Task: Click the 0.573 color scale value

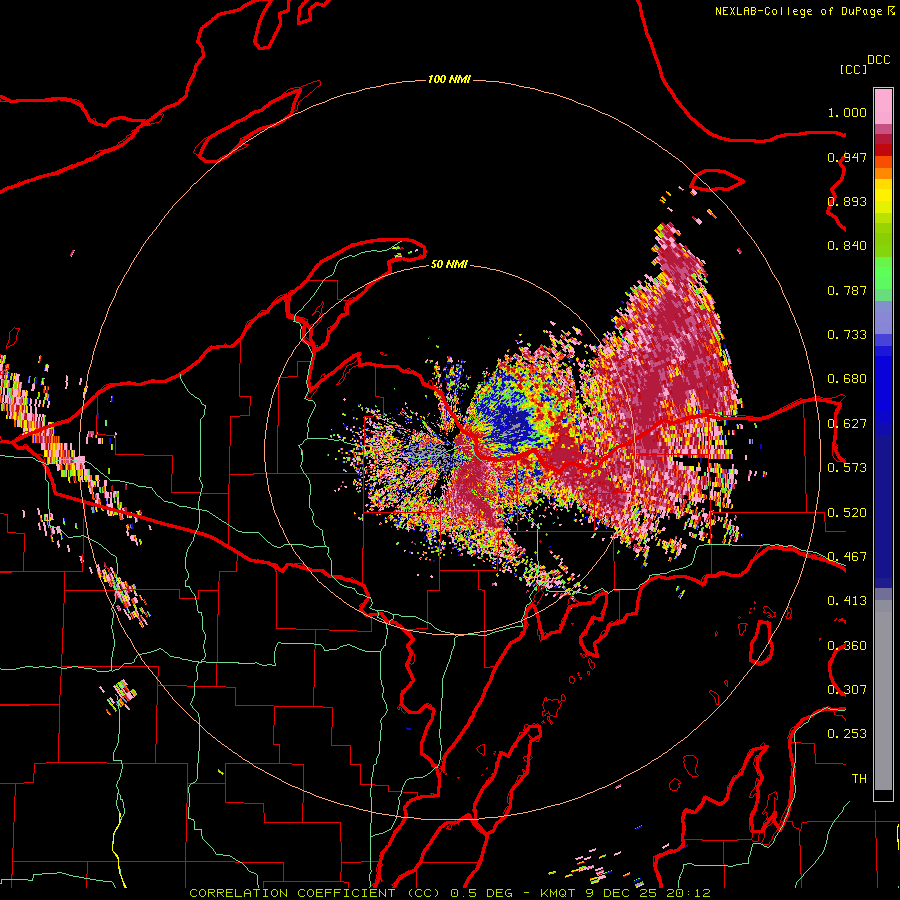Action: click(847, 468)
